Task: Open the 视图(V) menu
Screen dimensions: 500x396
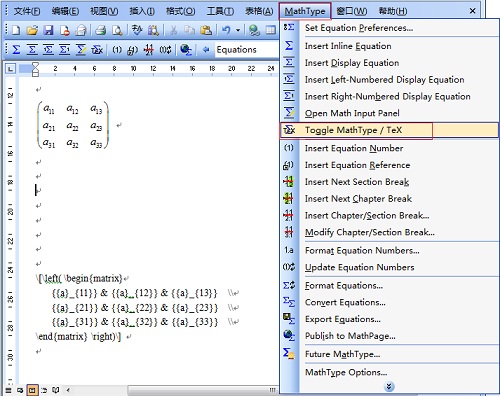Action: coord(104,11)
